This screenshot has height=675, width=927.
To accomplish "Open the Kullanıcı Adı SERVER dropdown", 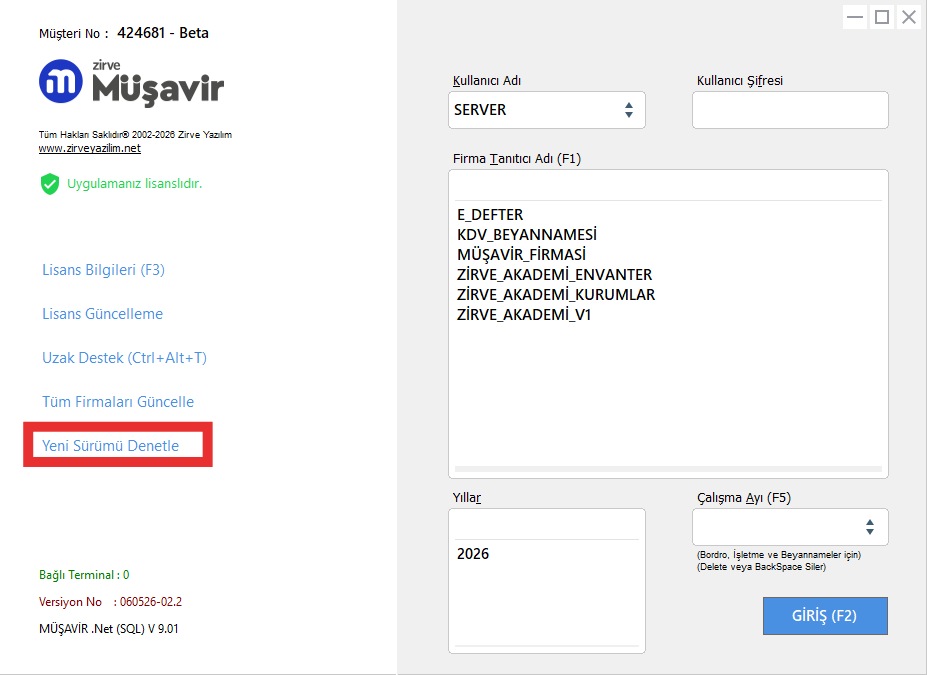I will pos(547,110).
